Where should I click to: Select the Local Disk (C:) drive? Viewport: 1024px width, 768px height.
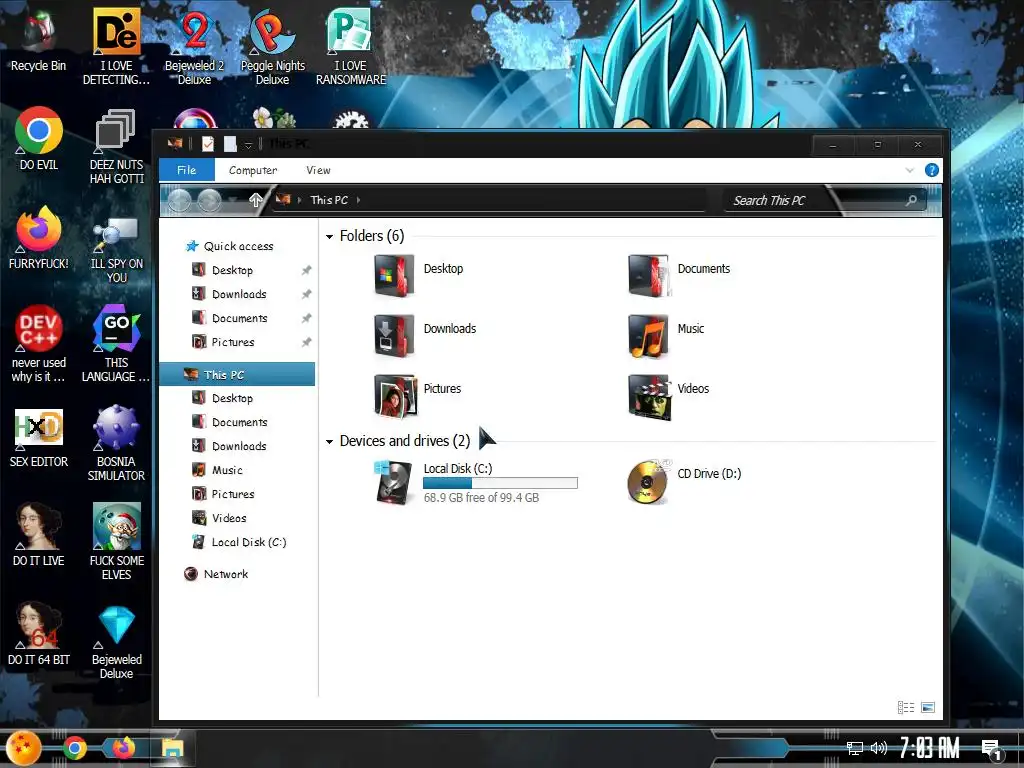point(476,482)
